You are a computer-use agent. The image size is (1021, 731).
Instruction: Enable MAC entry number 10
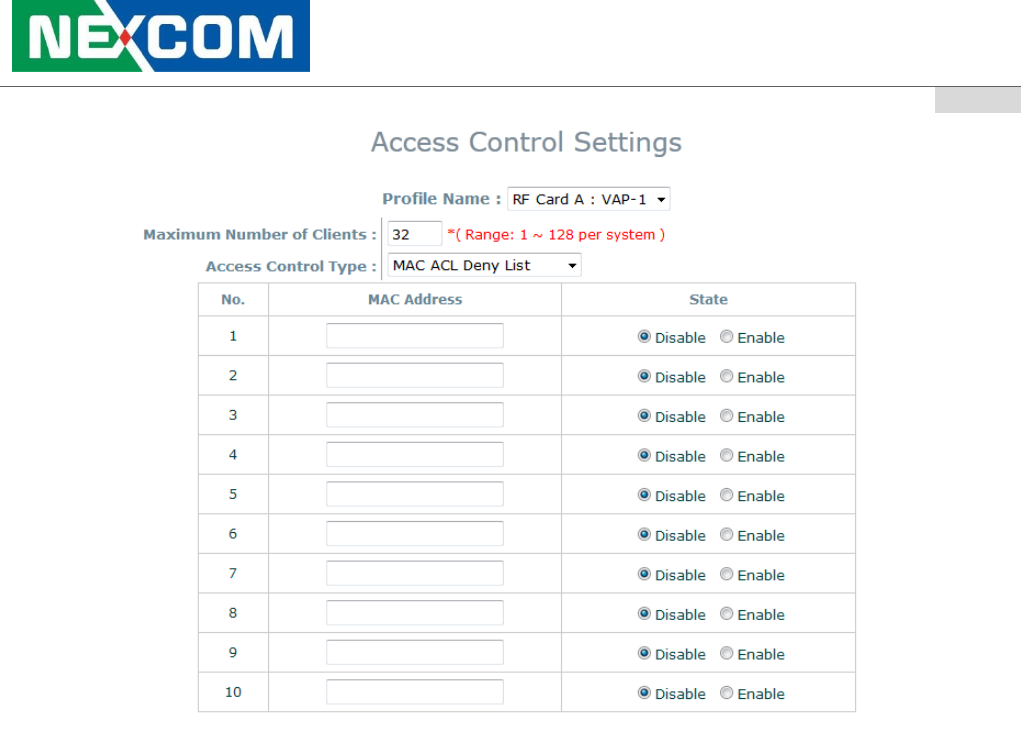coord(727,693)
